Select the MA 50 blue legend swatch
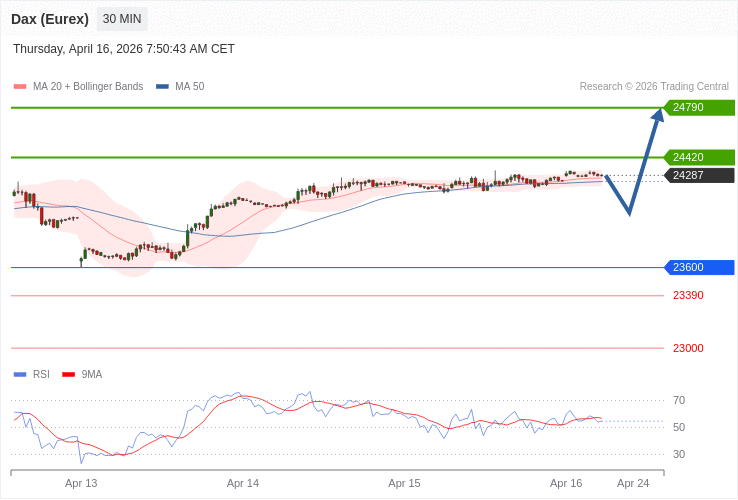The image size is (738, 500). pyautogui.click(x=162, y=87)
